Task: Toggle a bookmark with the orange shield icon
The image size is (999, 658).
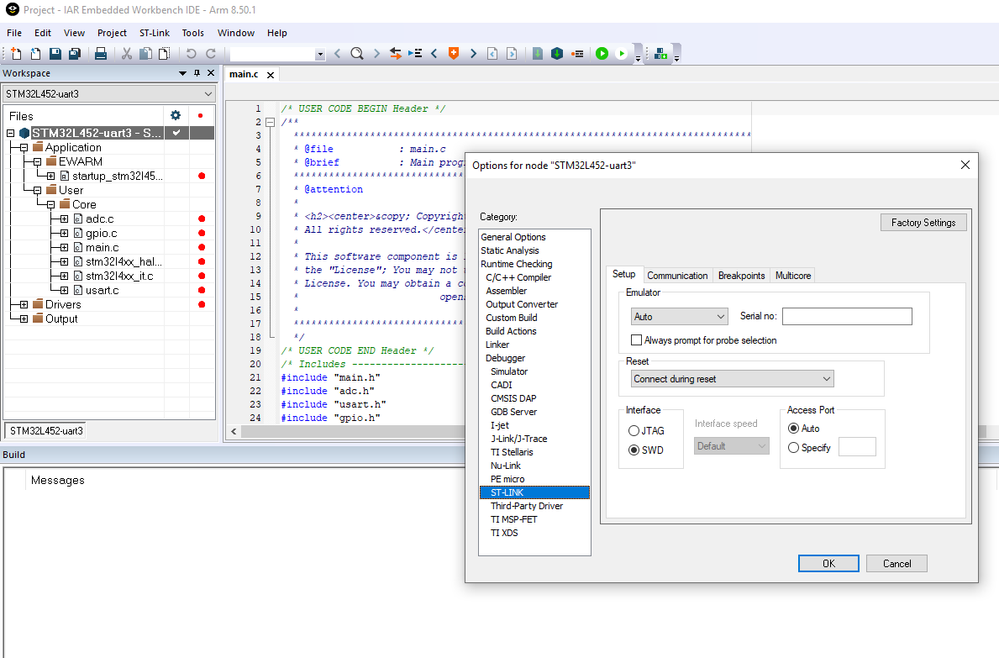Action: pyautogui.click(x=454, y=54)
